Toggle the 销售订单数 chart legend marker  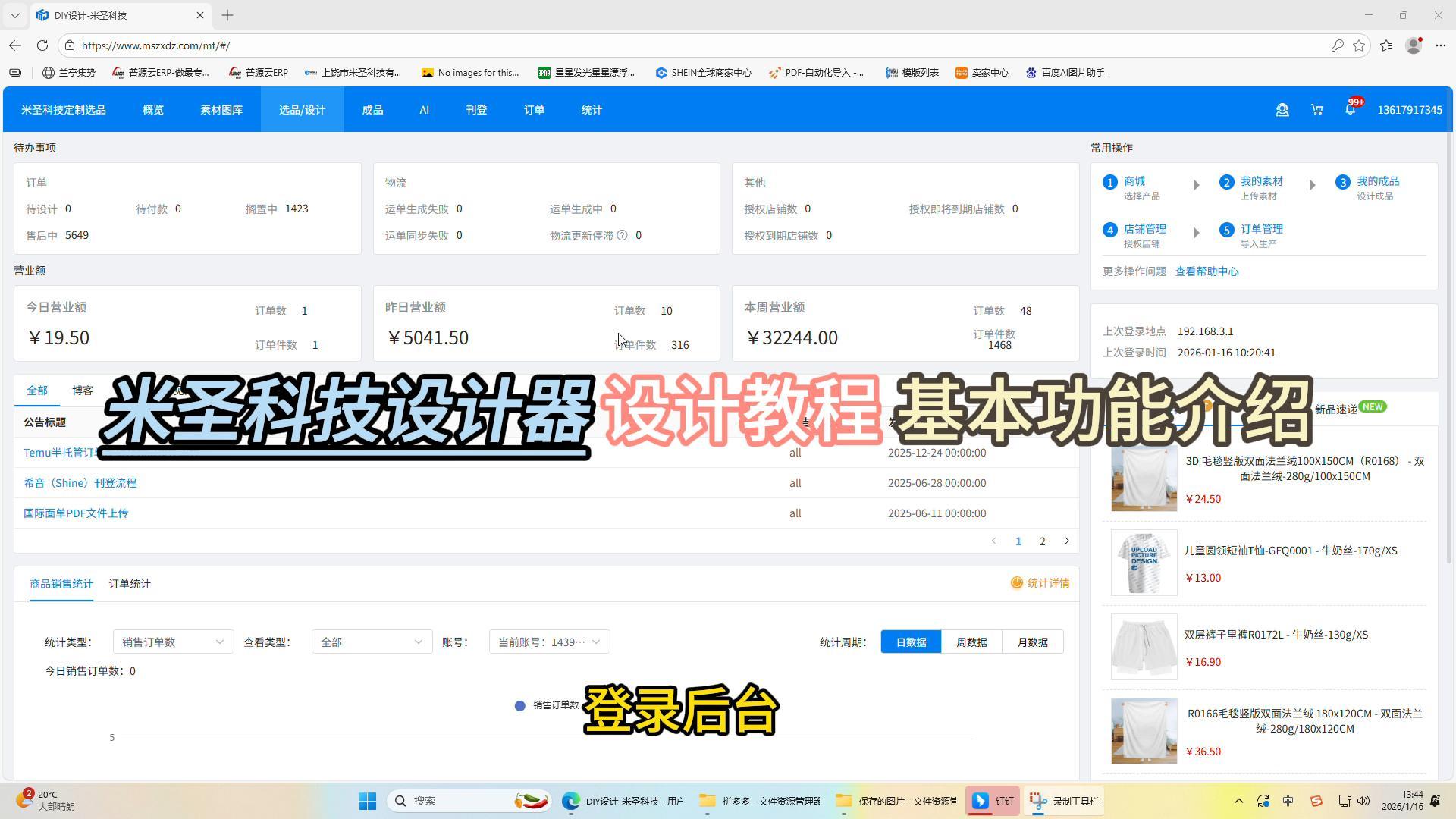pos(520,706)
